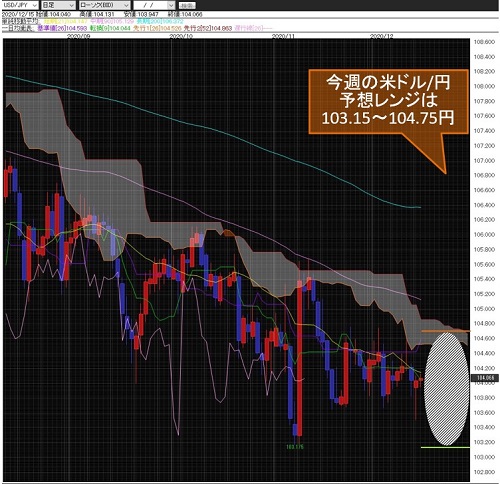Click the 103.000 price axis label
500x484 pixels.
(484, 457)
